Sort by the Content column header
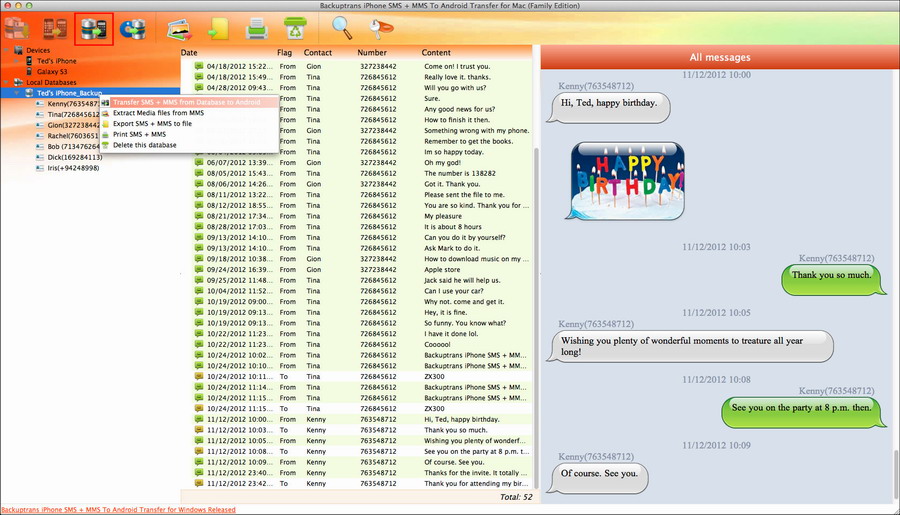Screen dimensions: 900x515 coord(436,53)
